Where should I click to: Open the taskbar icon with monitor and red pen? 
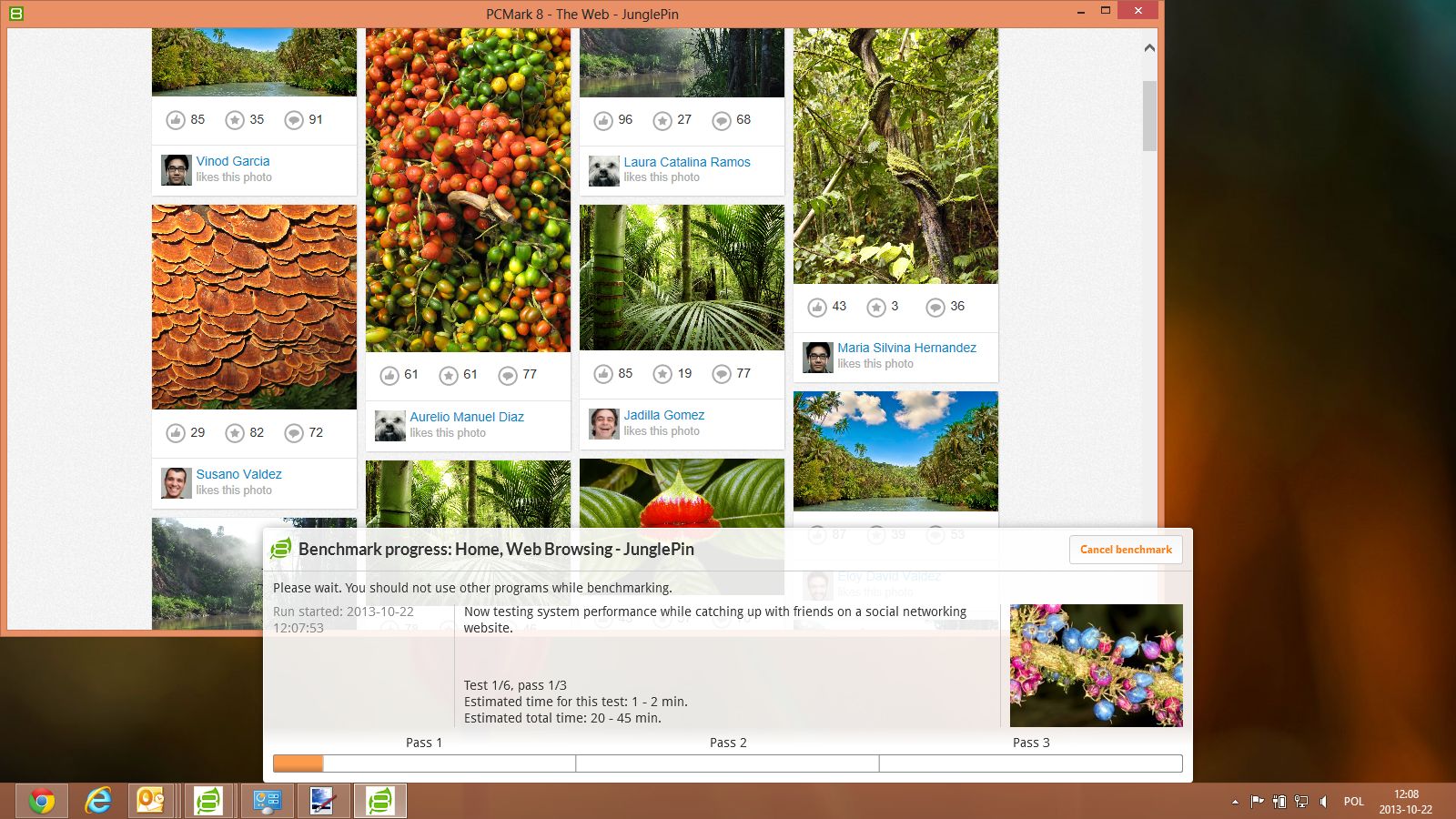click(323, 801)
